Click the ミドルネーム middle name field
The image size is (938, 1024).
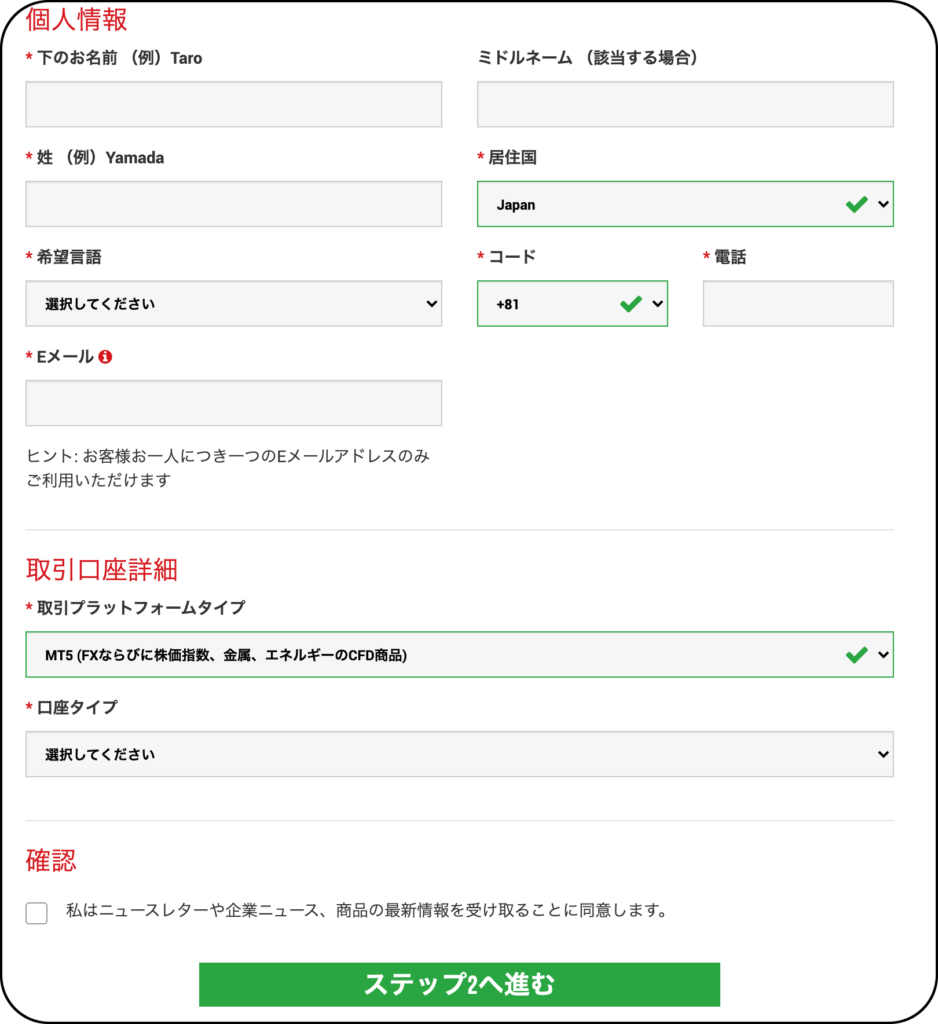[685, 104]
